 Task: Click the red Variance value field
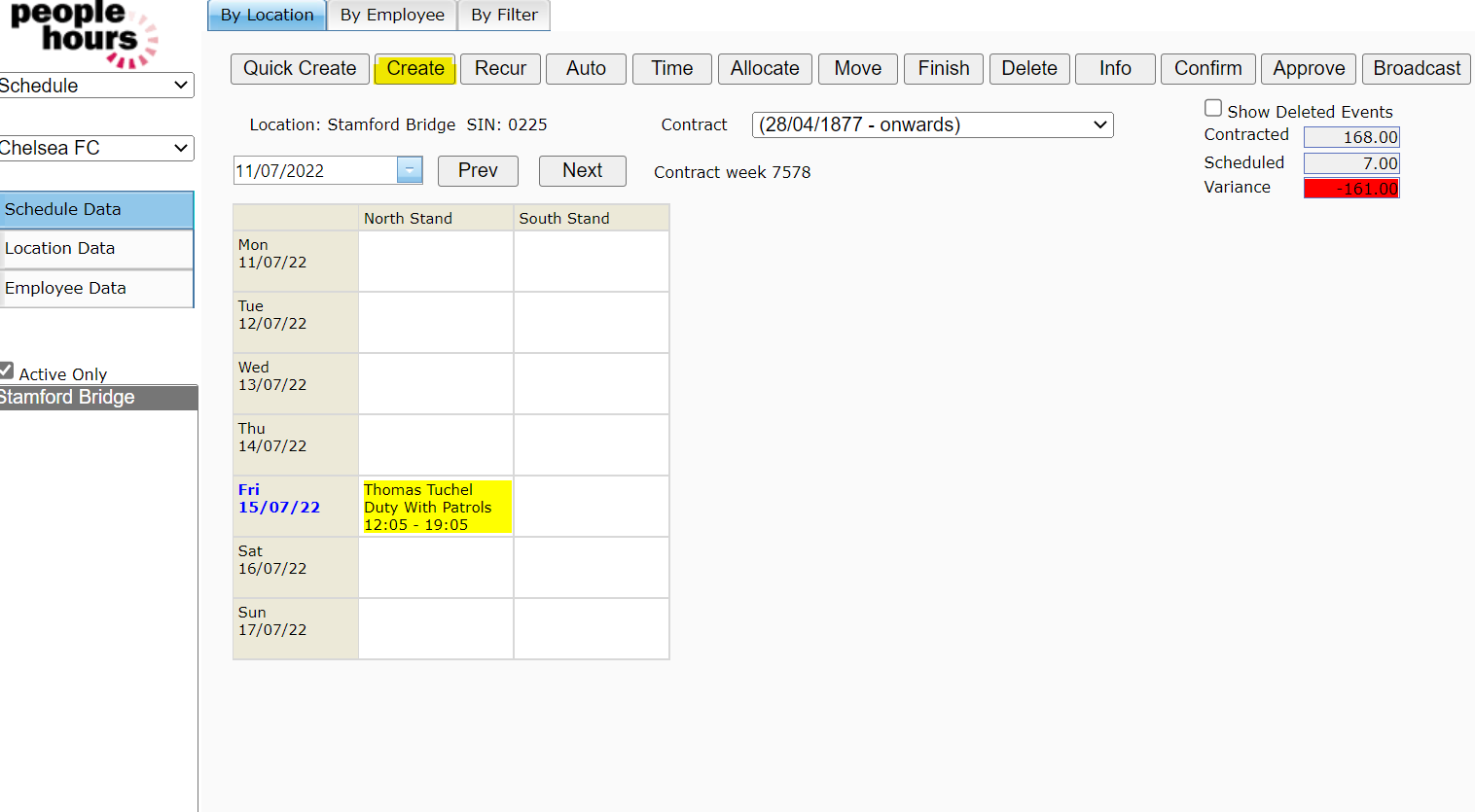coord(1350,189)
